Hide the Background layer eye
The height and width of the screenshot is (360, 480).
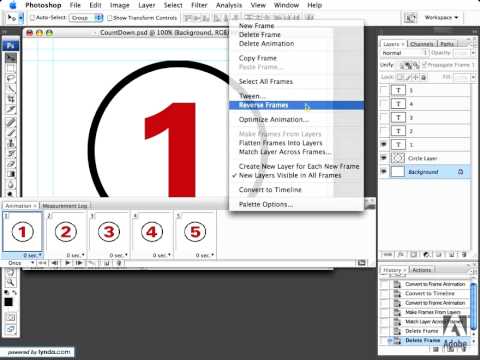click(384, 172)
